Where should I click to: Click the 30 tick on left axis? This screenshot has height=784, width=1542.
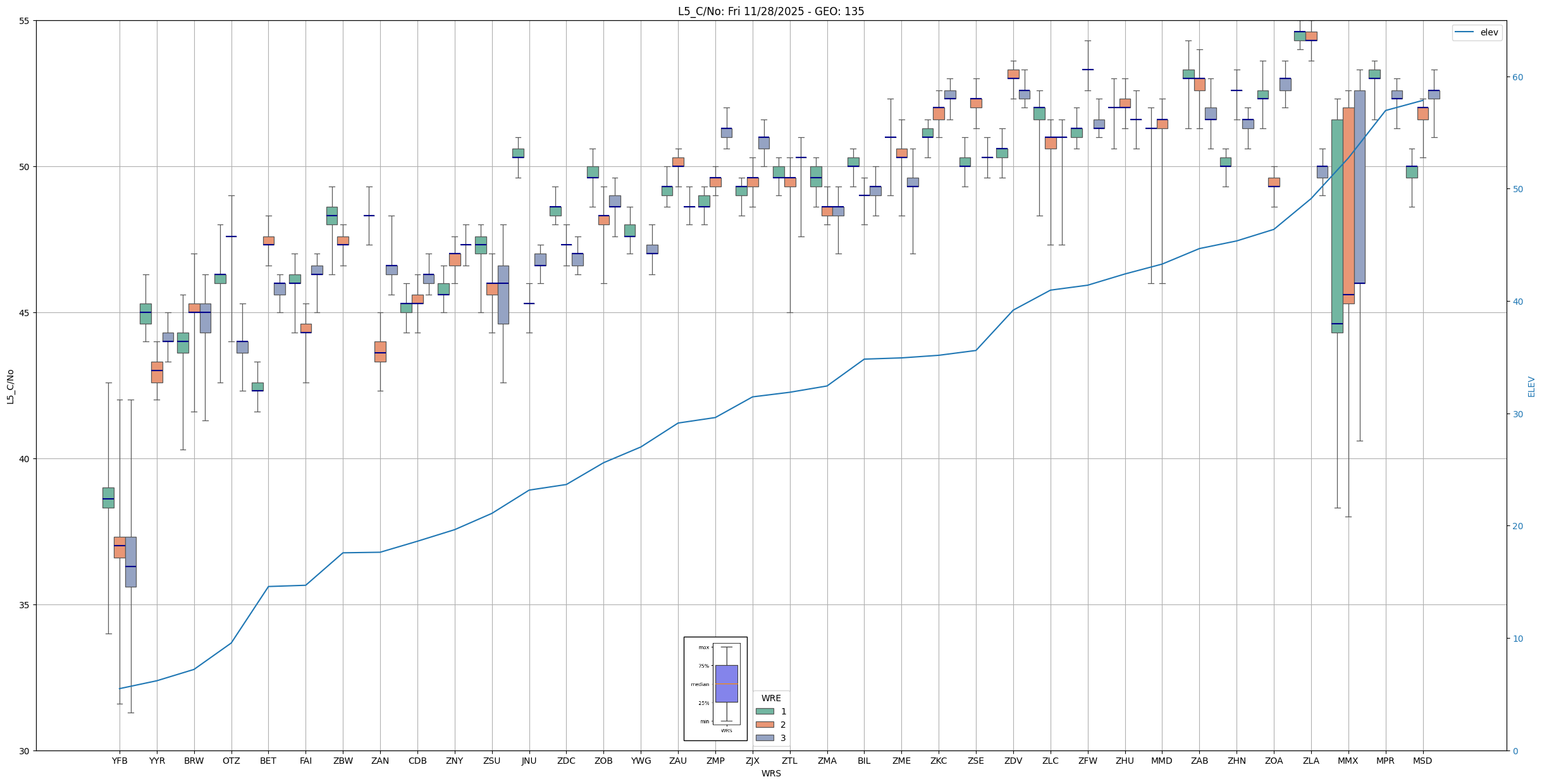(25, 751)
